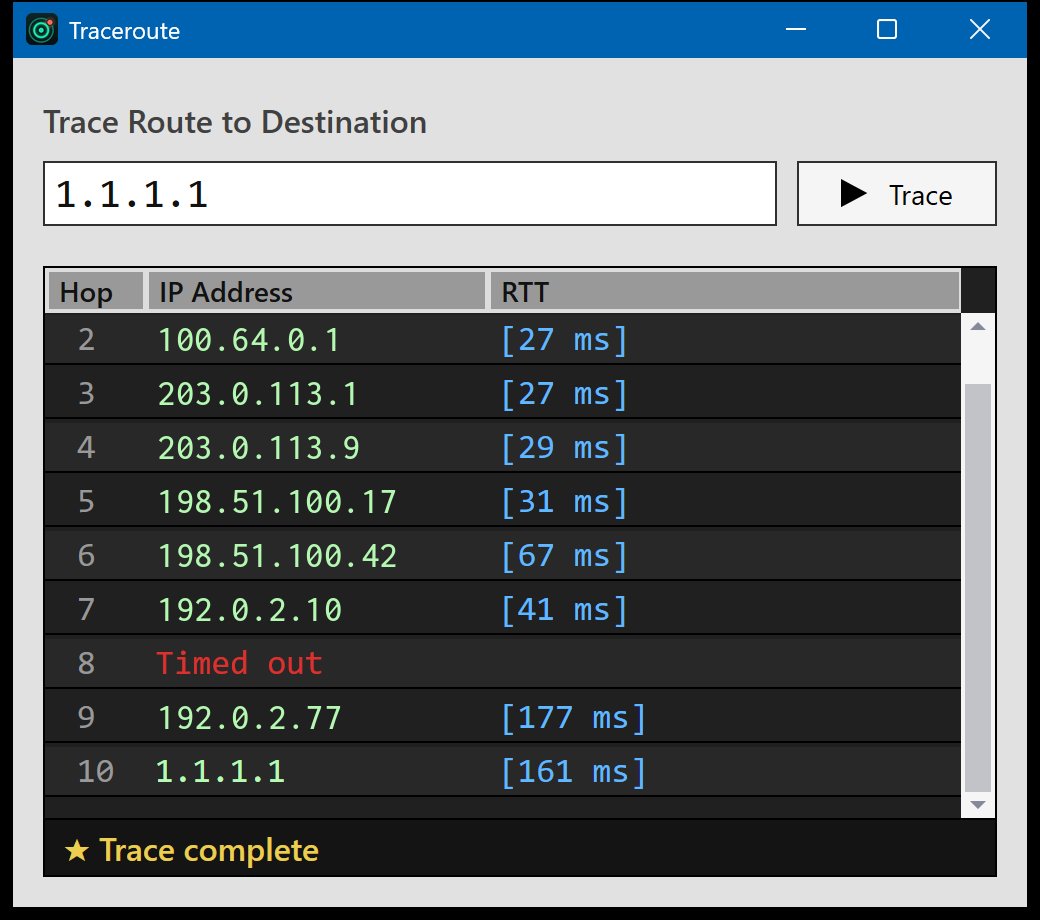Click the [41 ms] RTT value
Screen dimensions: 1040x920
coord(564,610)
